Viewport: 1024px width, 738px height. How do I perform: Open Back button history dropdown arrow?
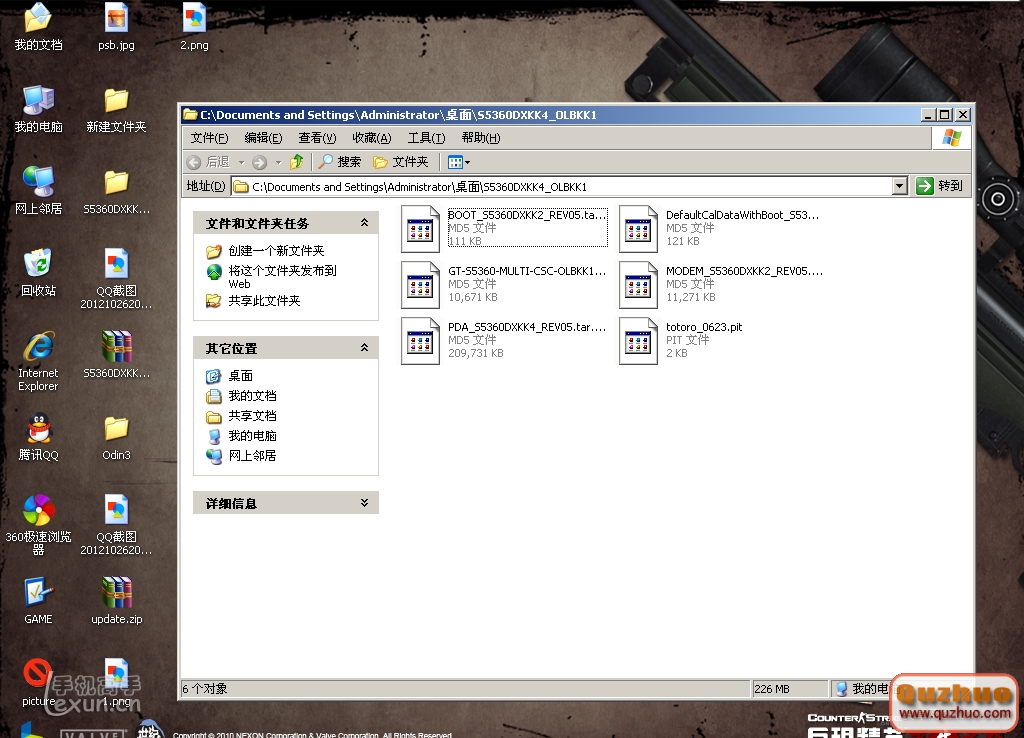(x=241, y=162)
